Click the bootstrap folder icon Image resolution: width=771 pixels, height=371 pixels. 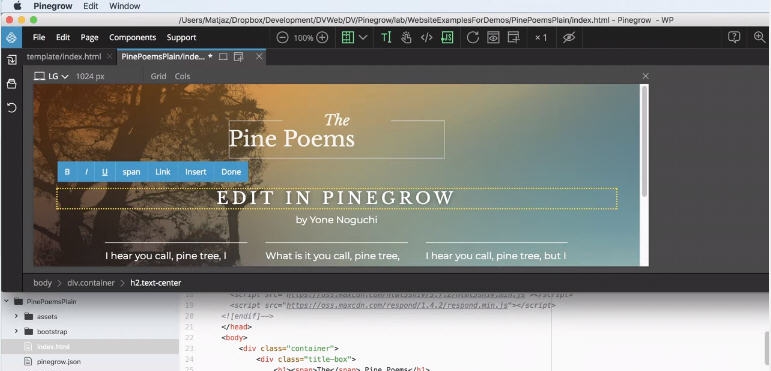pos(29,331)
